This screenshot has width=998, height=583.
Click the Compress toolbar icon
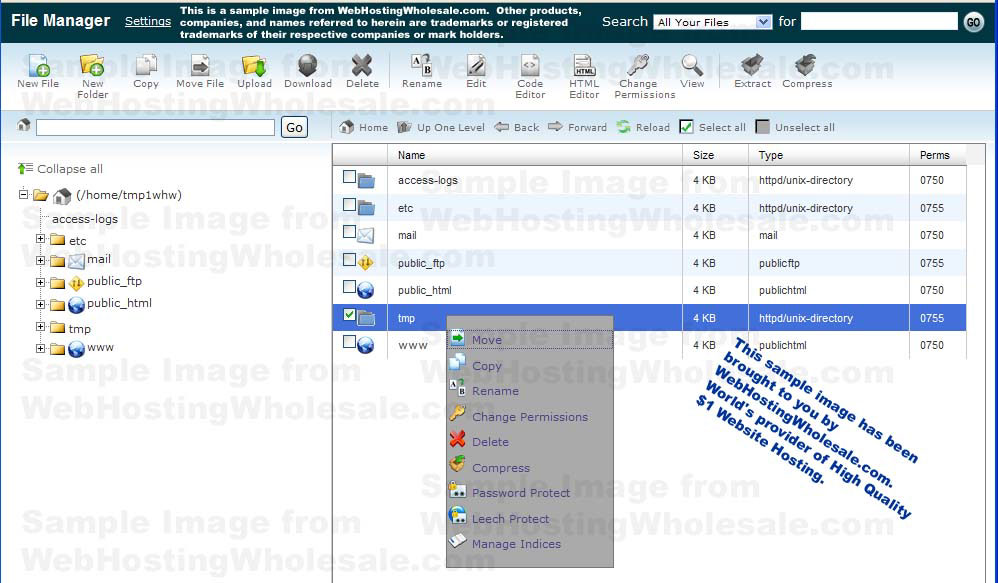(x=806, y=65)
